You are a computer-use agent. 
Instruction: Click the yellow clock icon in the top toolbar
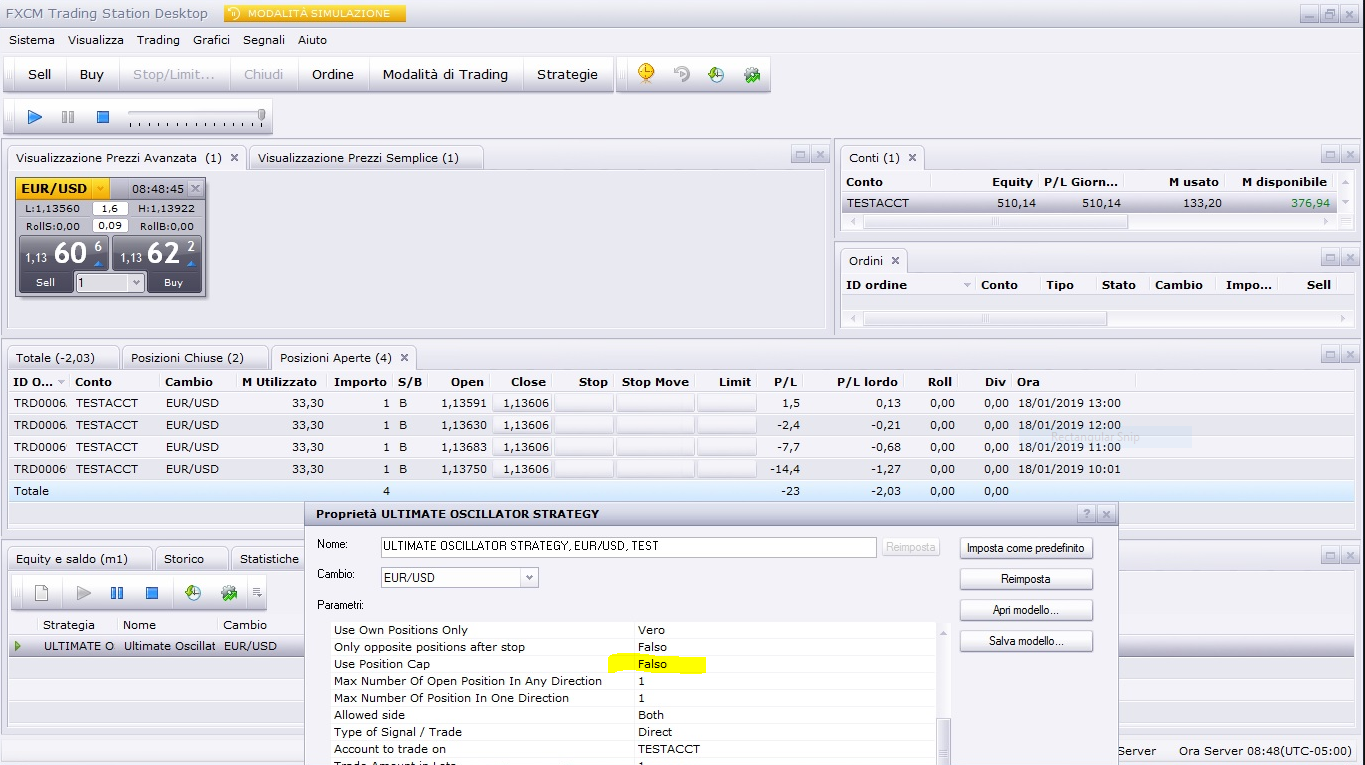click(x=646, y=73)
